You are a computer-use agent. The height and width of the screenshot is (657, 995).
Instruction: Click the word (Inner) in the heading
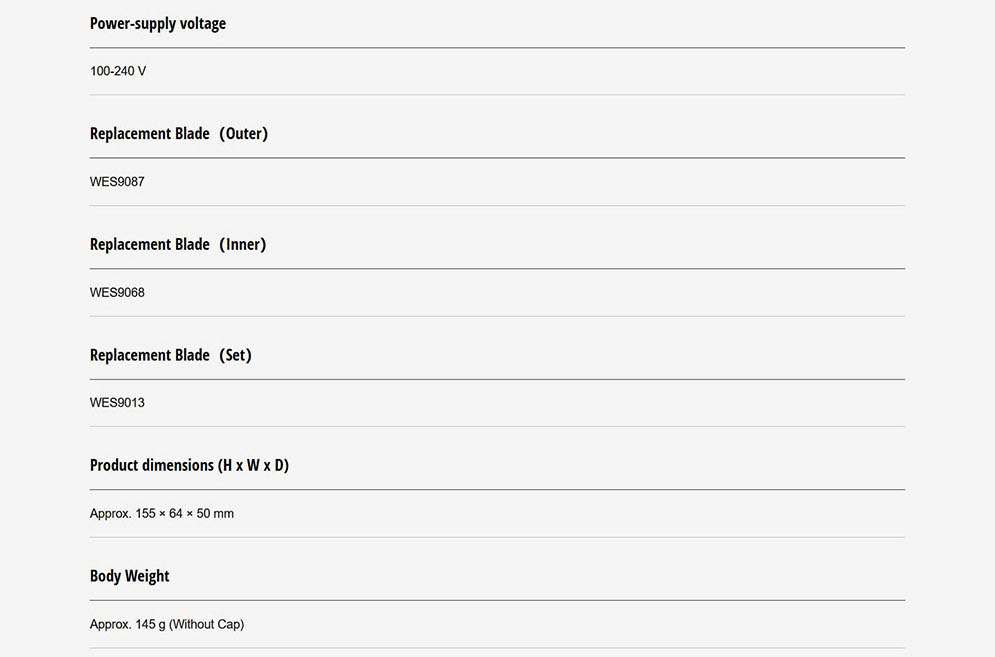[x=242, y=245]
